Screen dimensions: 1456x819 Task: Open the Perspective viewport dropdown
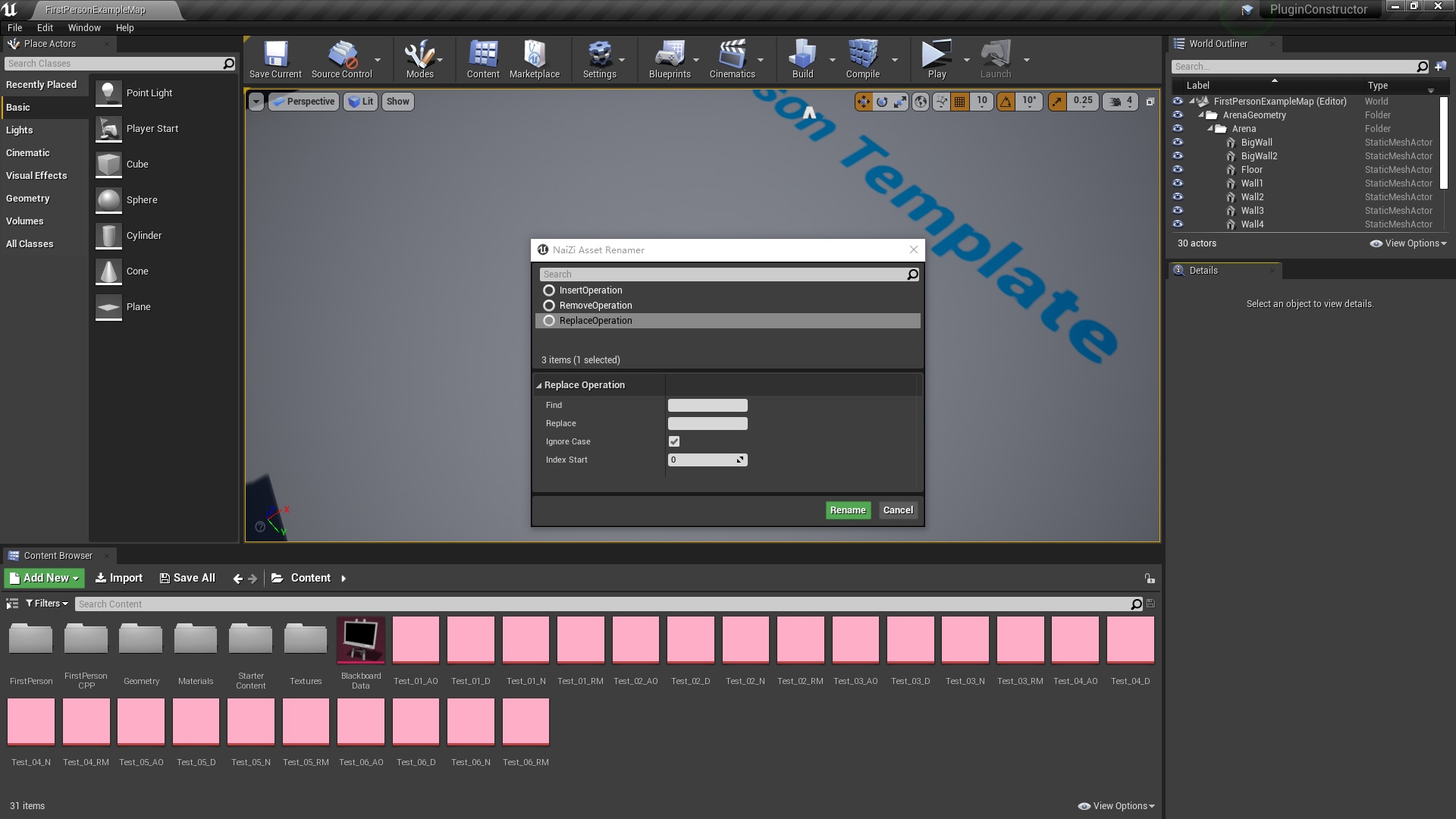pyautogui.click(x=303, y=101)
